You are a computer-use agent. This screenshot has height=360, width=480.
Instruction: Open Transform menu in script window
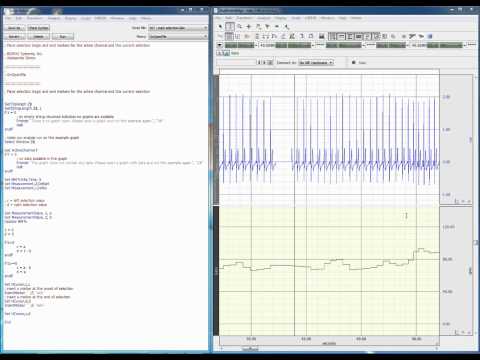coord(34,18)
